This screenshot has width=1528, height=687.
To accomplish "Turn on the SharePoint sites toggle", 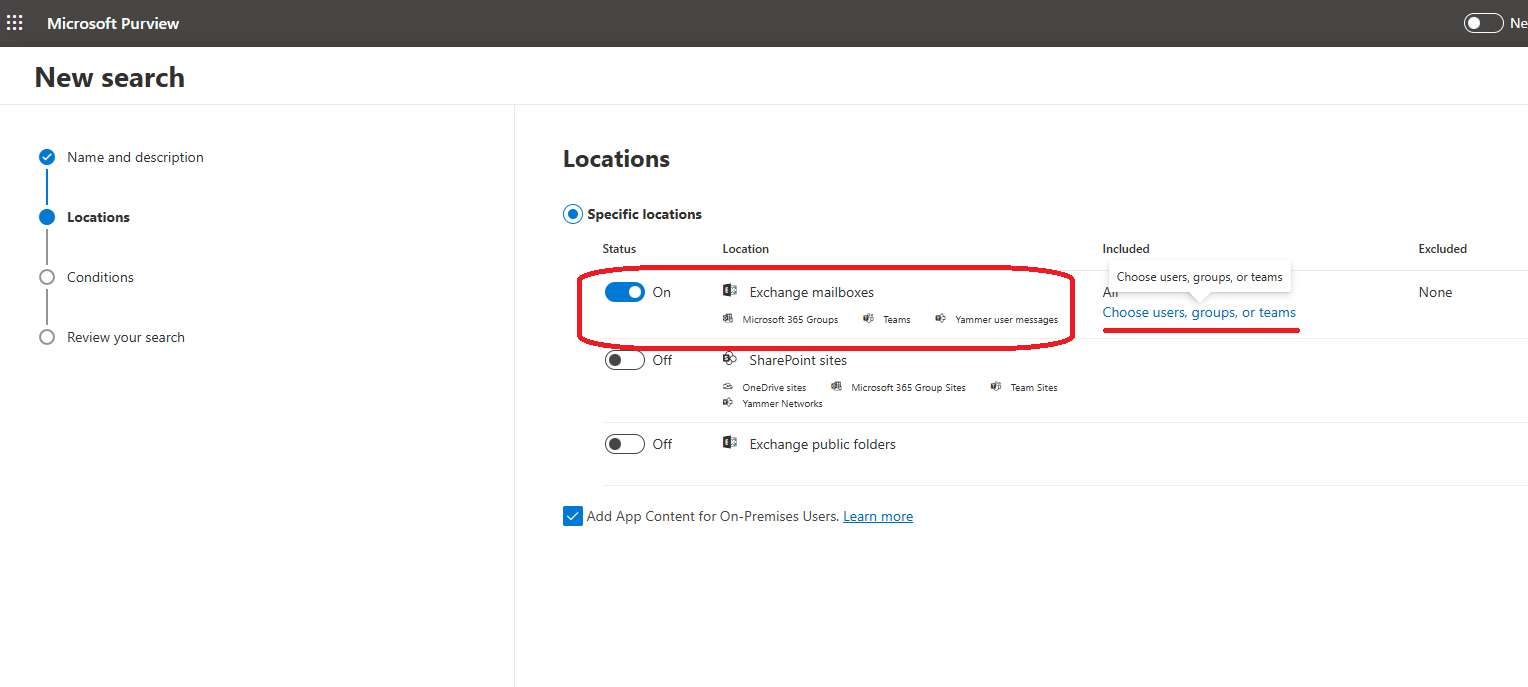I will pyautogui.click(x=625, y=360).
